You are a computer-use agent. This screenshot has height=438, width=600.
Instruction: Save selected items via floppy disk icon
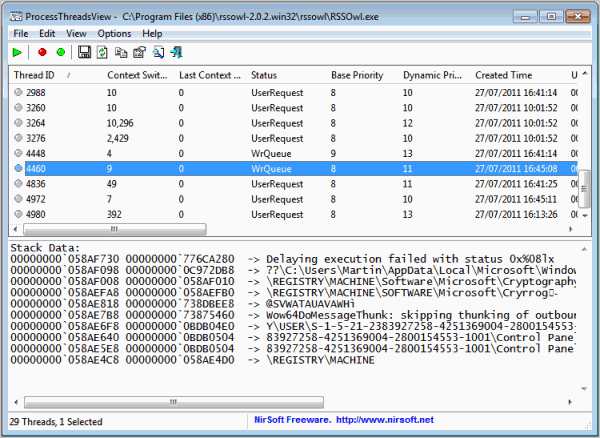84,52
